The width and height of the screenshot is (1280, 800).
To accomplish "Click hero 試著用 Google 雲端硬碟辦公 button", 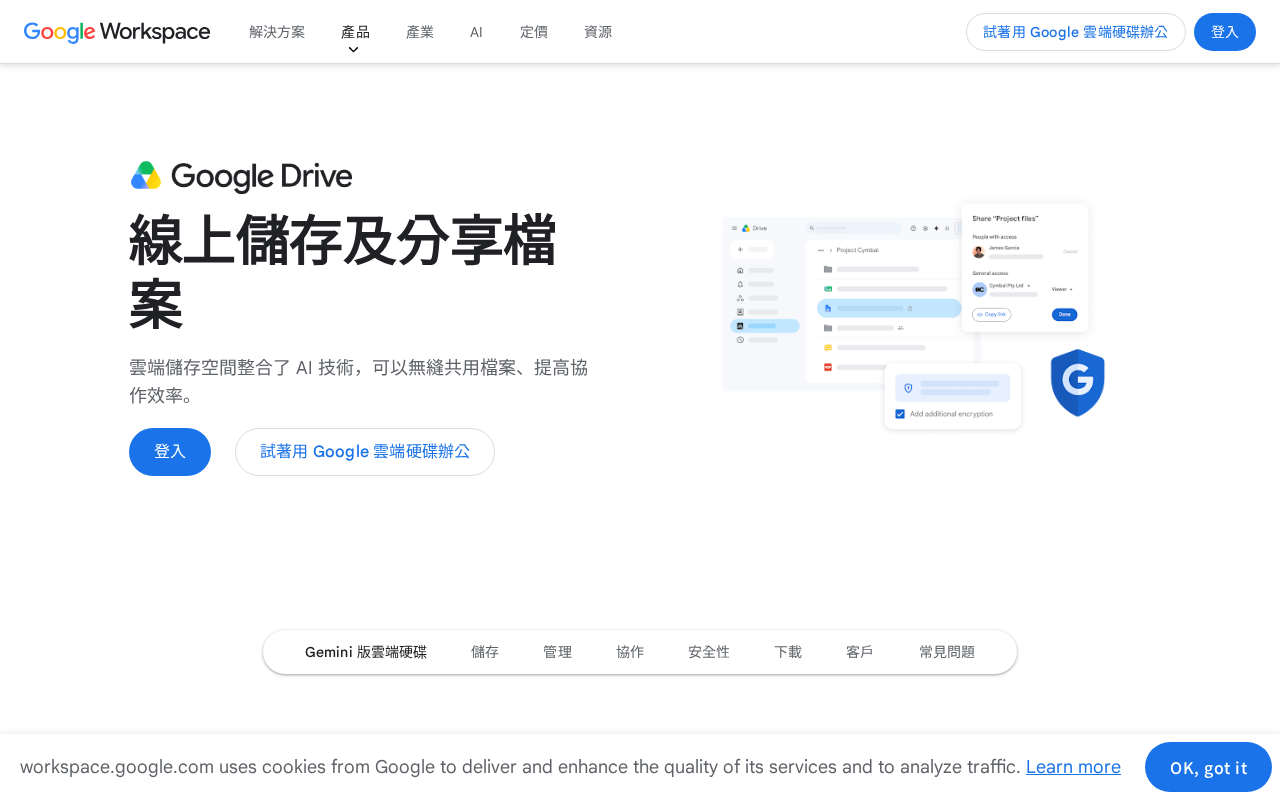I will [x=365, y=452].
